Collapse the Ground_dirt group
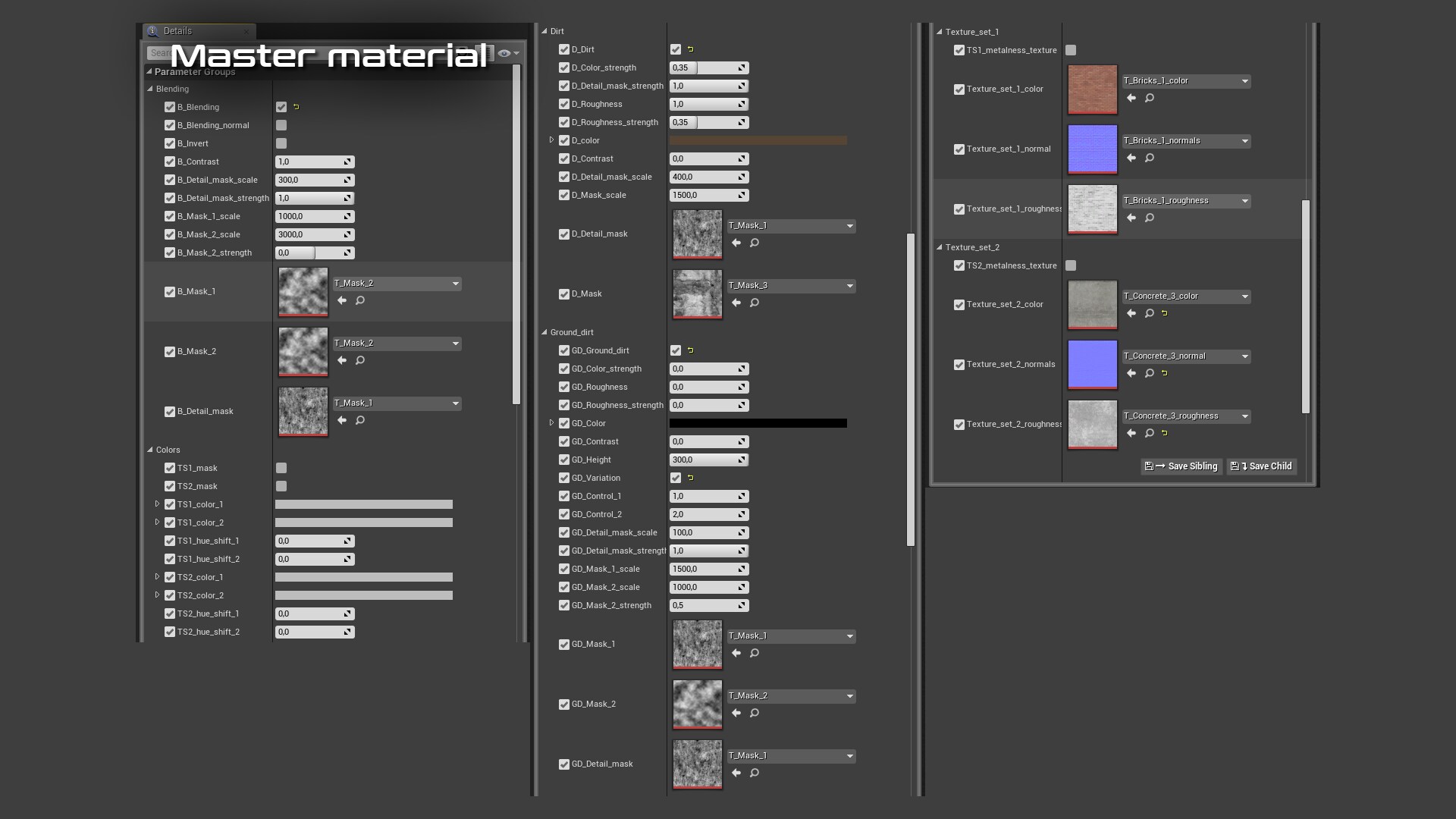Image resolution: width=1456 pixels, height=819 pixels. 544,332
